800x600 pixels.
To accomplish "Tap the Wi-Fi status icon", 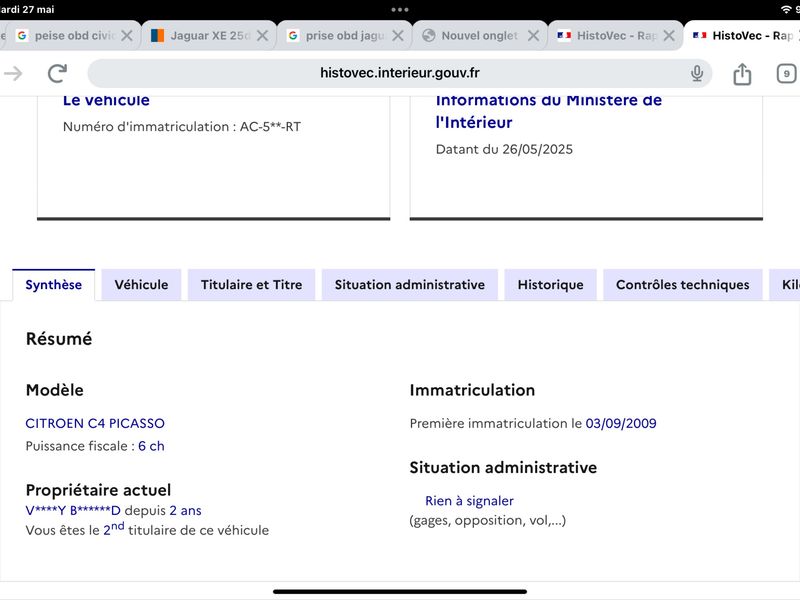I will coord(786,9).
